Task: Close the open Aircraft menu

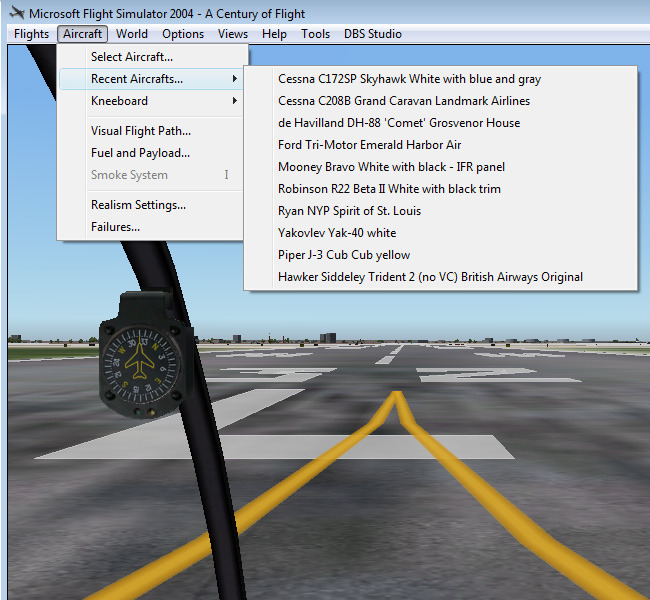Action: pos(82,34)
